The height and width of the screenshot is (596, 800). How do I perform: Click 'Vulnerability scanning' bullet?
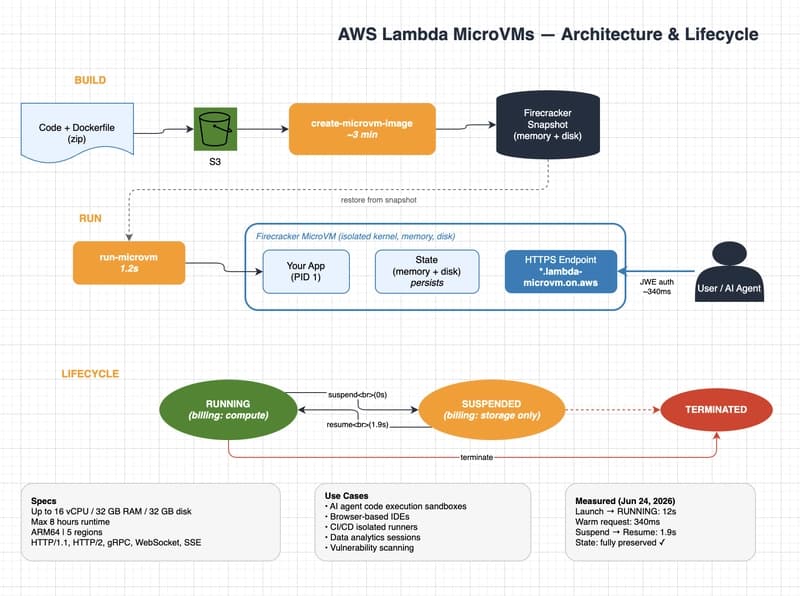[x=369, y=548]
